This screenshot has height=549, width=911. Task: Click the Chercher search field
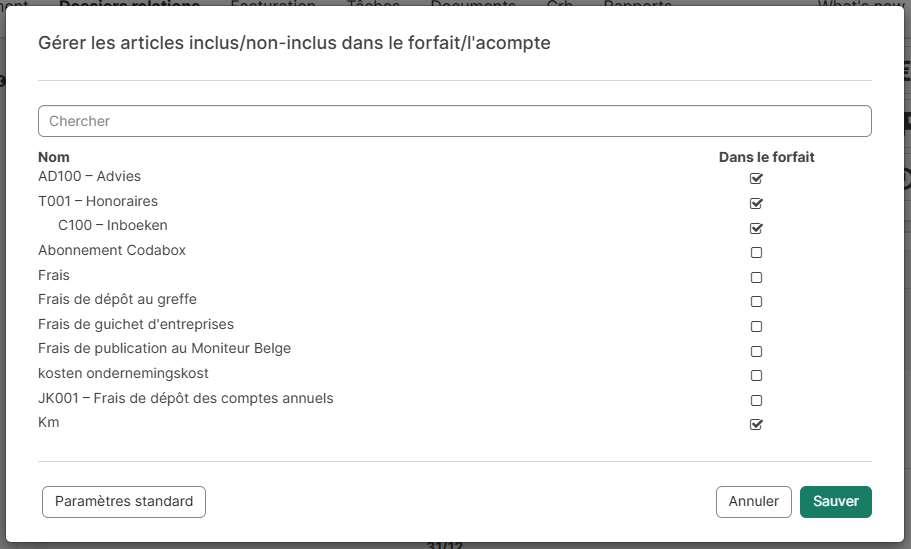tap(454, 121)
